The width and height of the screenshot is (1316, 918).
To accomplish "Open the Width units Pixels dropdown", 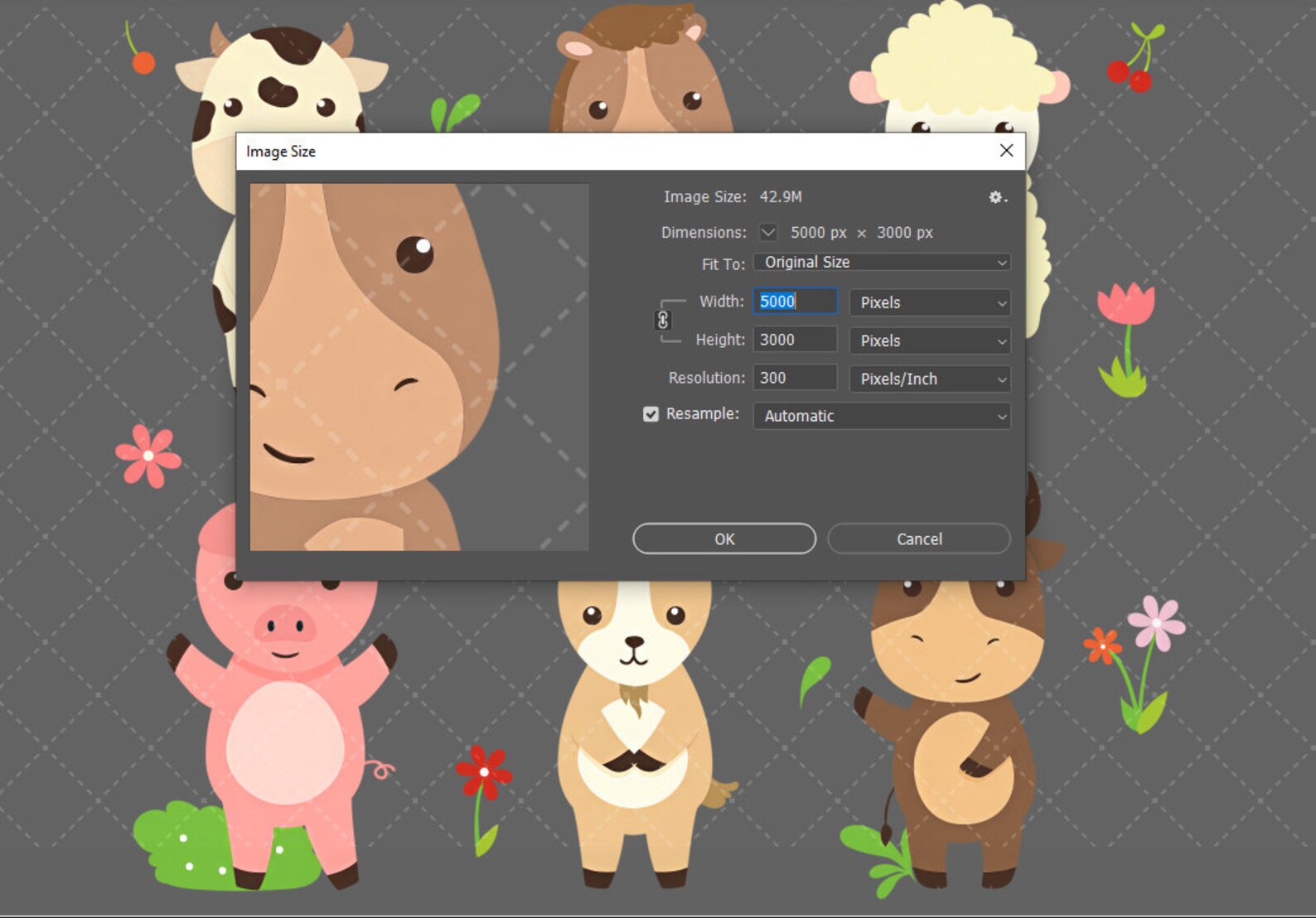I will (x=930, y=302).
